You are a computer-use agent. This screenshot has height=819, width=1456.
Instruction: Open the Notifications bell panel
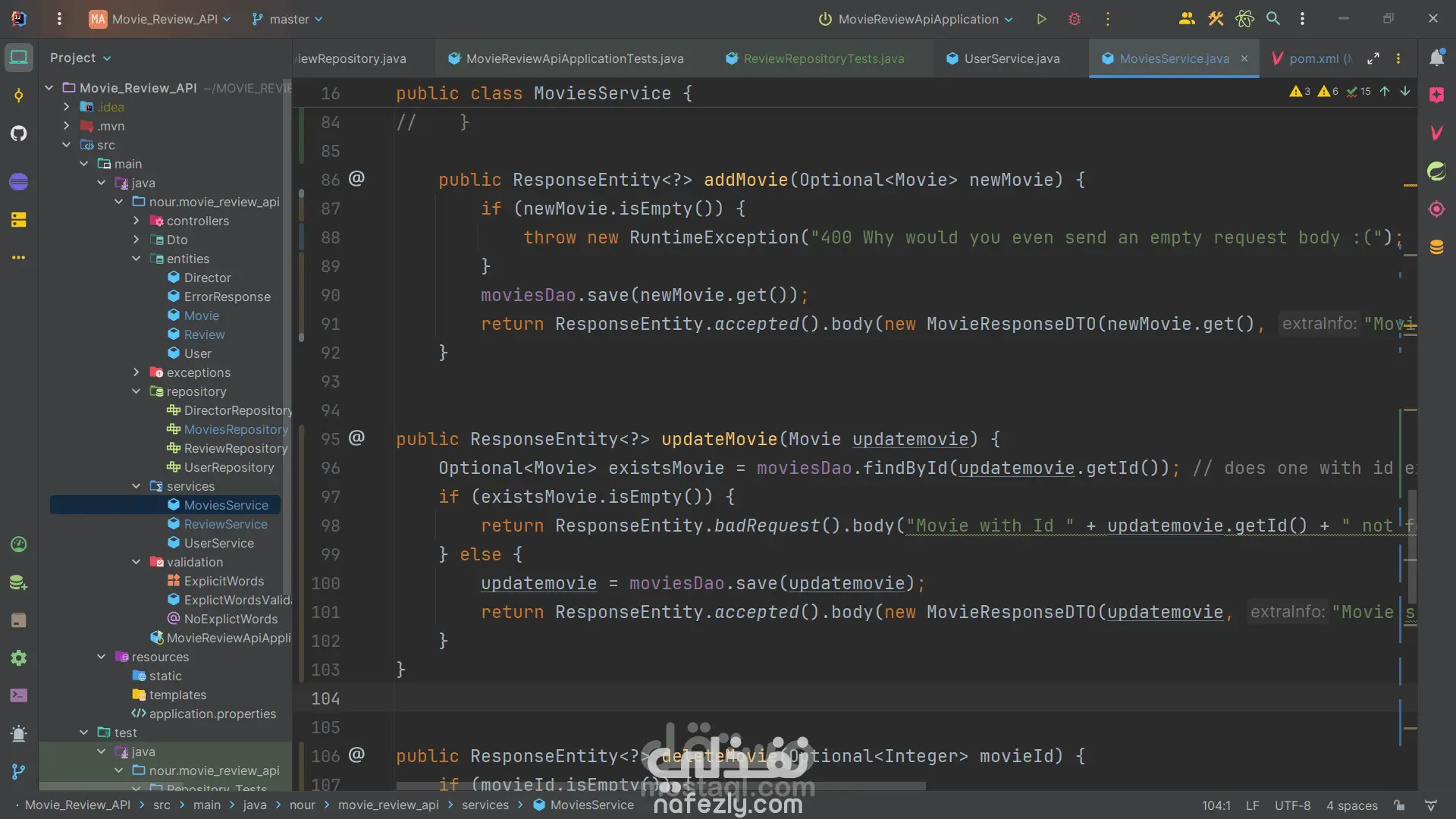(x=1436, y=58)
